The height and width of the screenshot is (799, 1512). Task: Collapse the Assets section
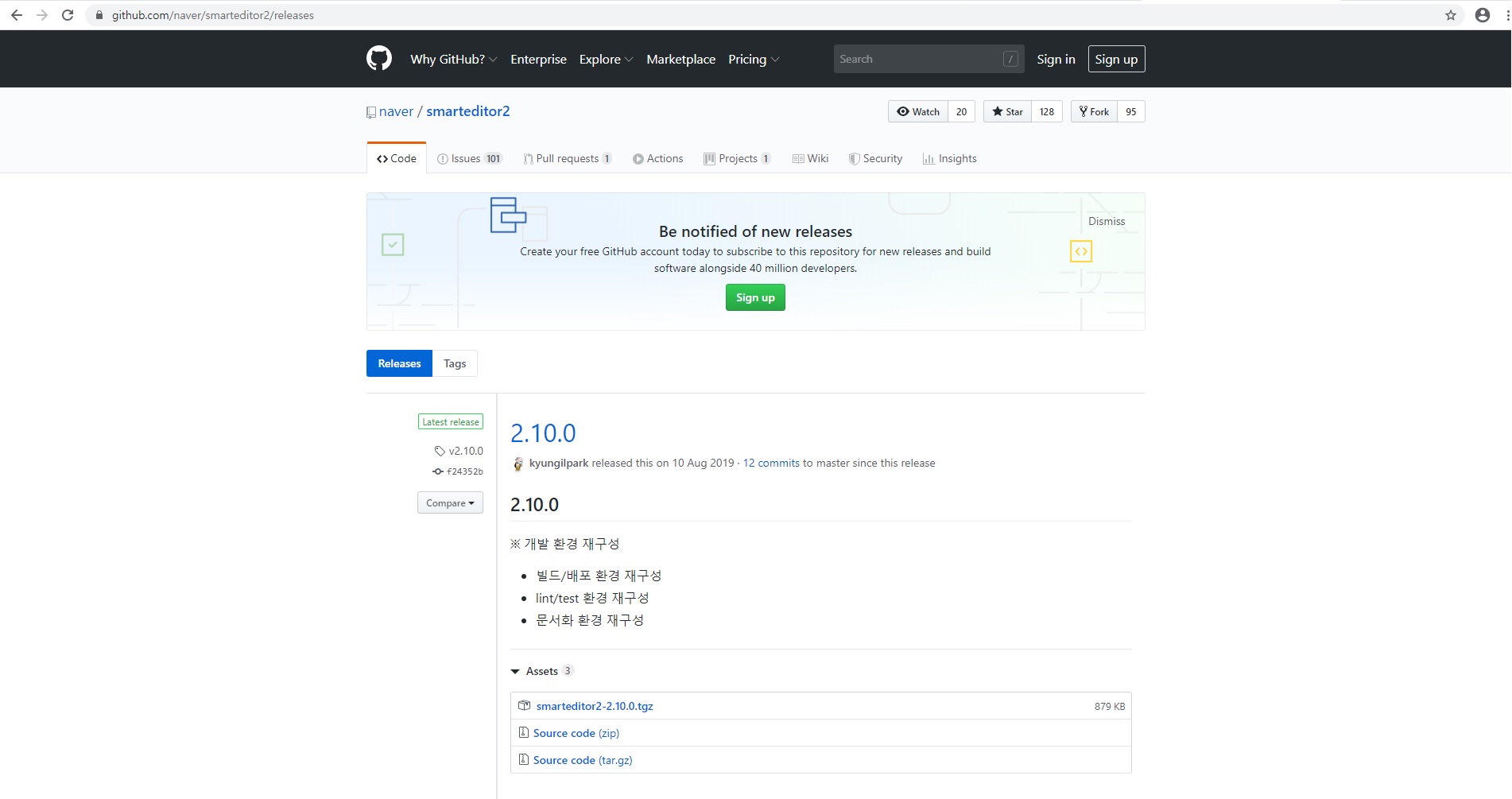pyautogui.click(x=541, y=671)
